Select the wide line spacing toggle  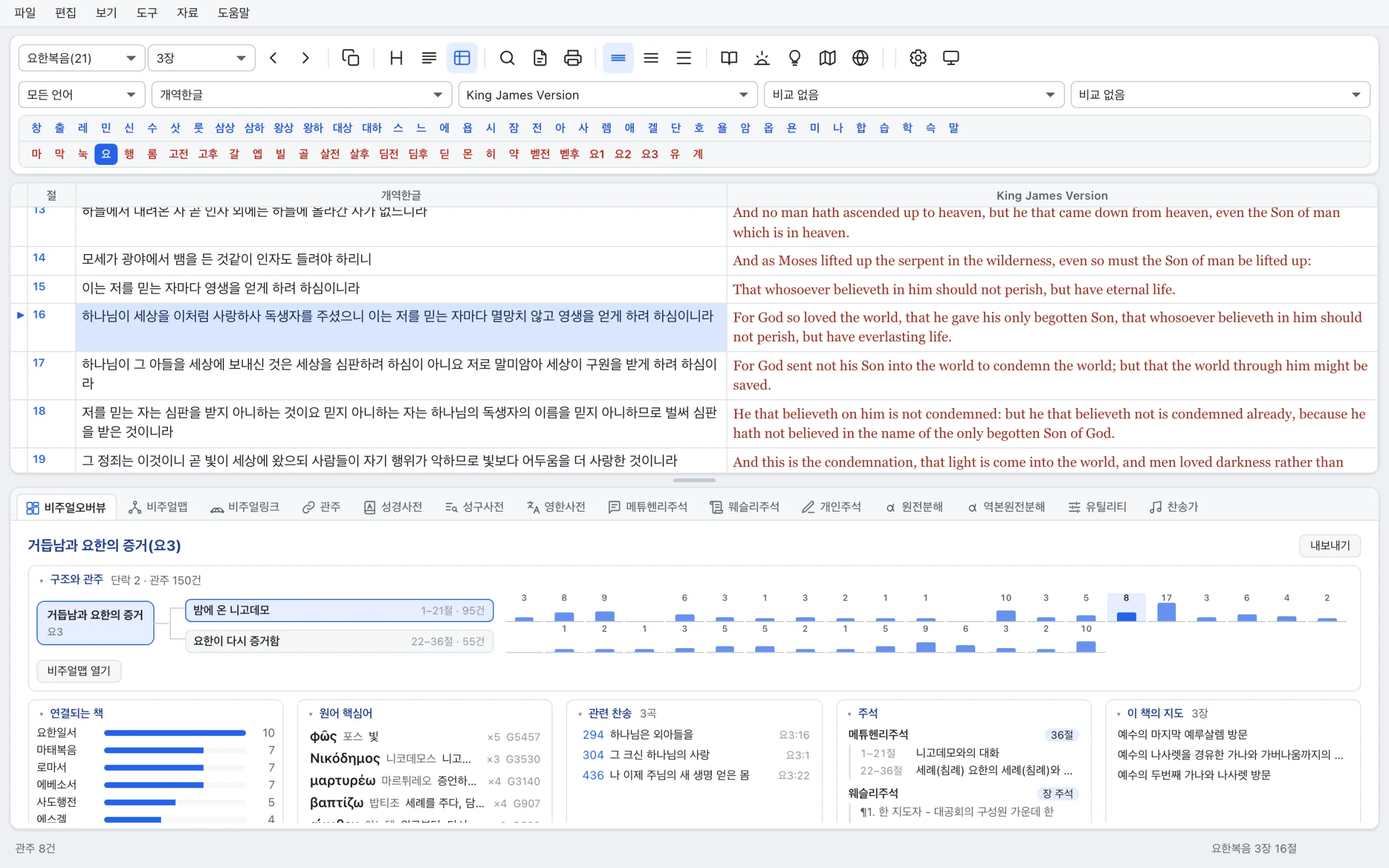tap(684, 58)
